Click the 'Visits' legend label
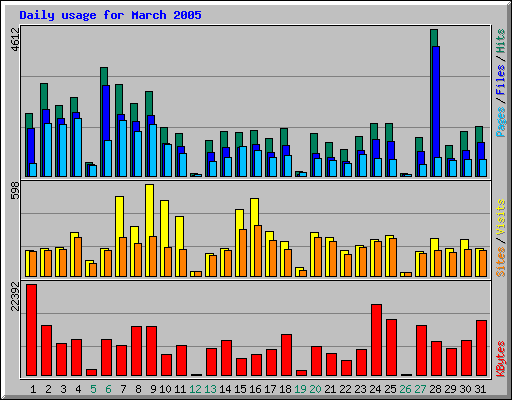Viewport: 512px width, 400px height. point(501,217)
